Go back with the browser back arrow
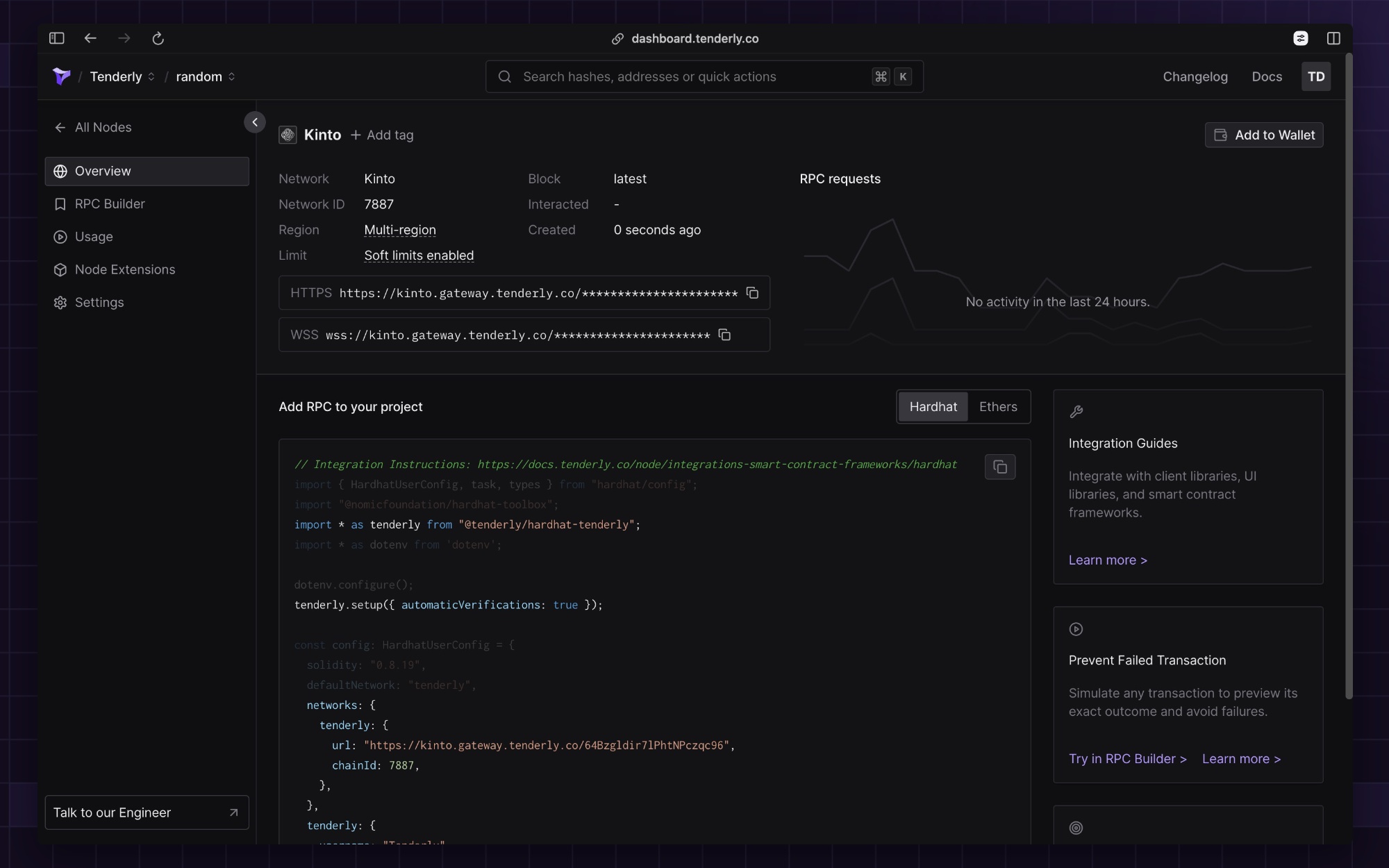Image resolution: width=1389 pixels, height=868 pixels. [x=90, y=38]
